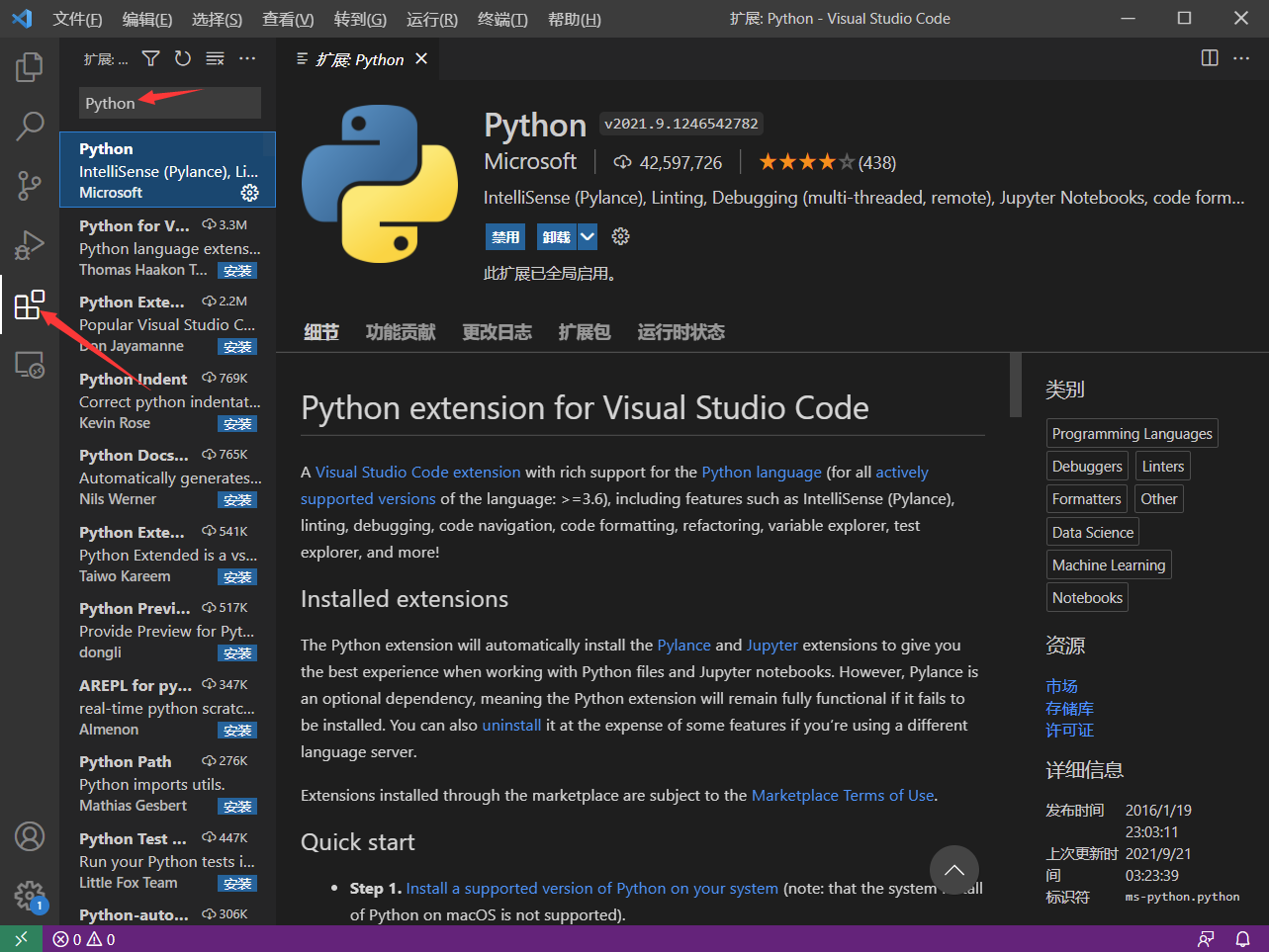Image resolution: width=1269 pixels, height=952 pixels.
Task: Click the filter extensions funnel icon
Action: 150,59
